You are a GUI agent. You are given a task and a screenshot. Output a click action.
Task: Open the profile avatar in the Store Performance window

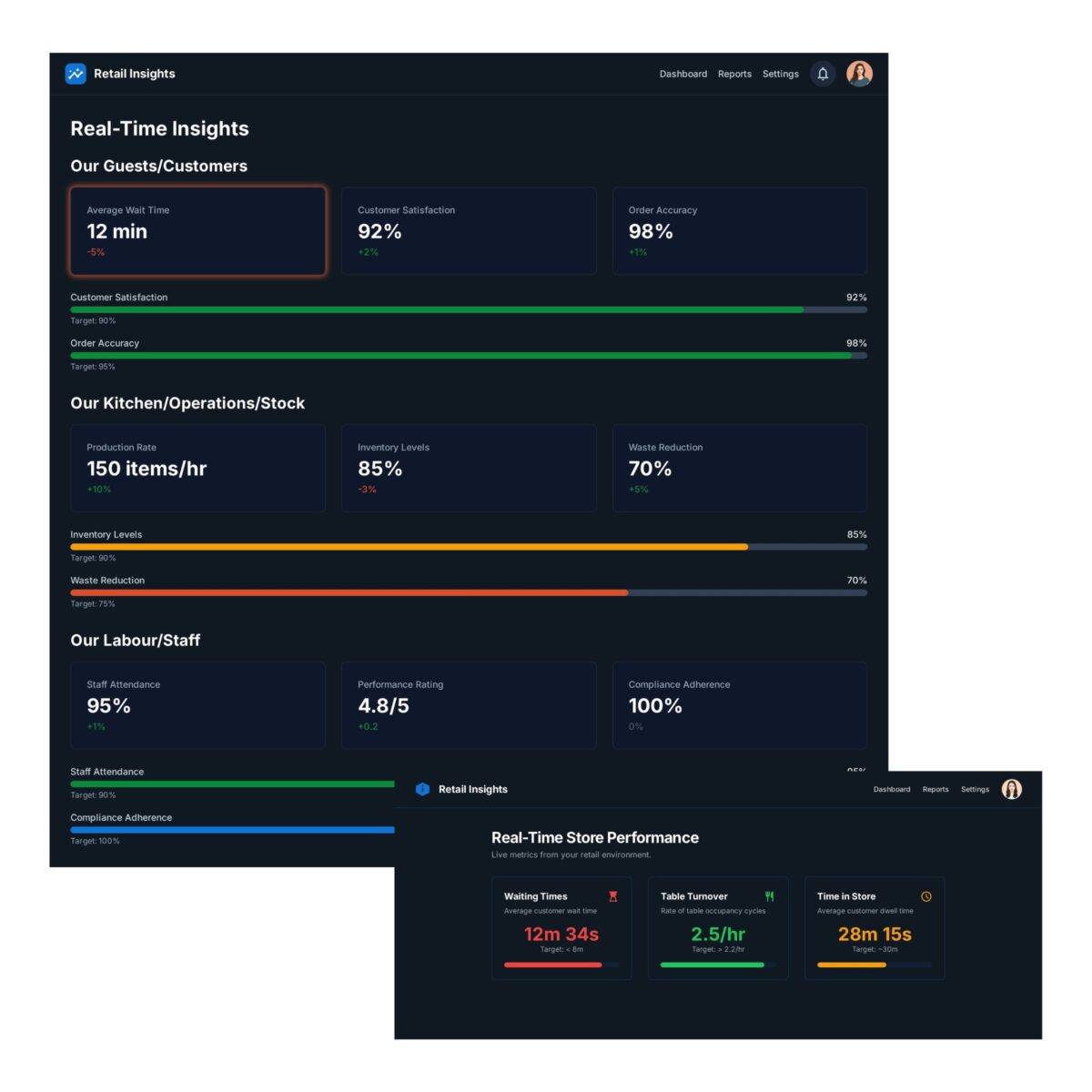click(1011, 789)
